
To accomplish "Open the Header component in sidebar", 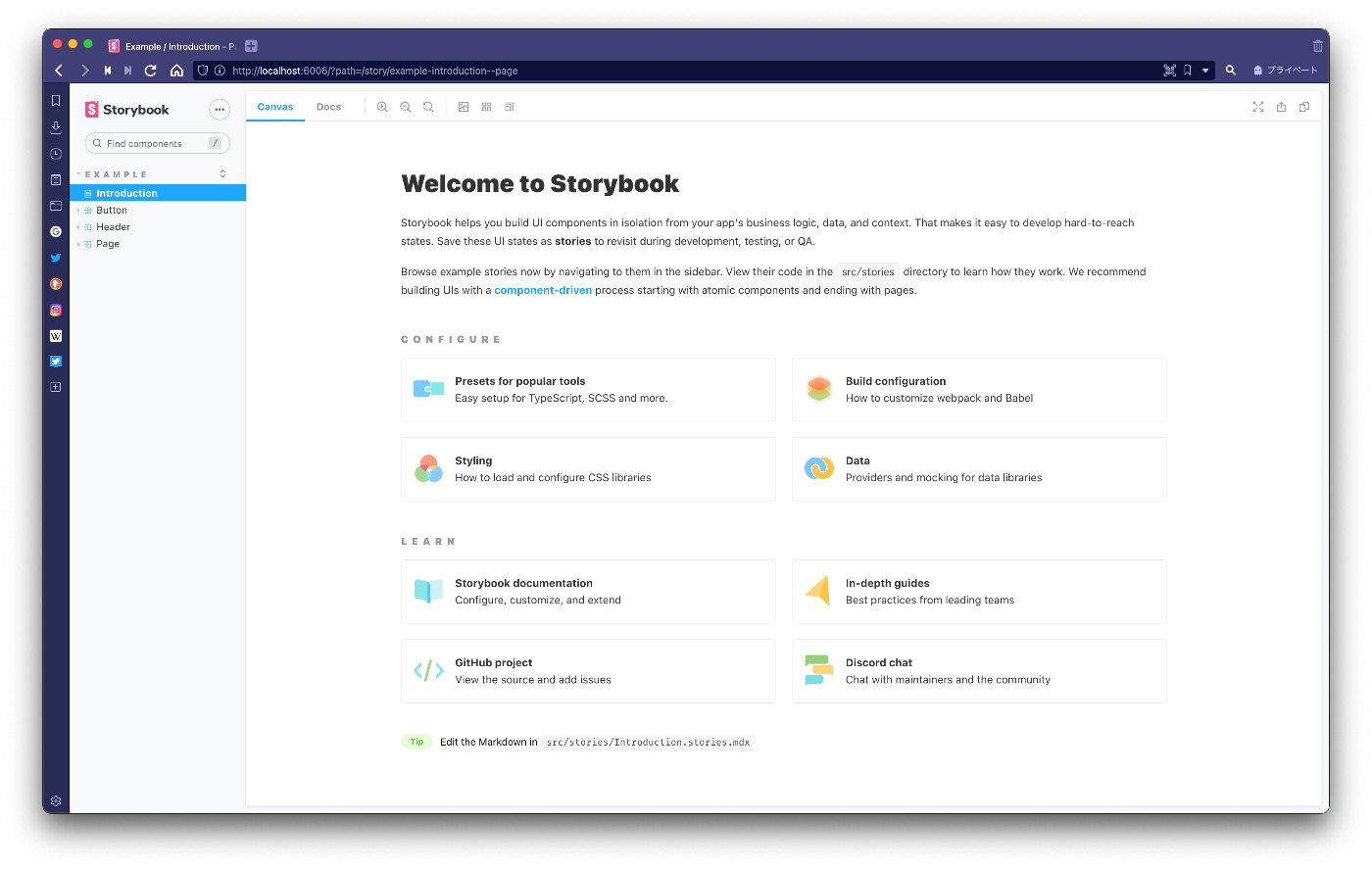I will [x=113, y=227].
